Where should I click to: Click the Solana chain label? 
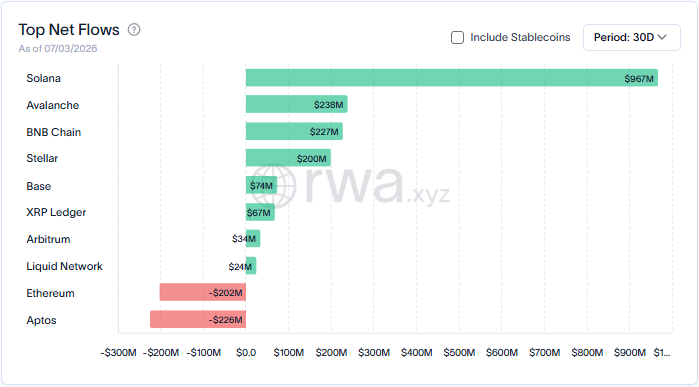coord(44,78)
